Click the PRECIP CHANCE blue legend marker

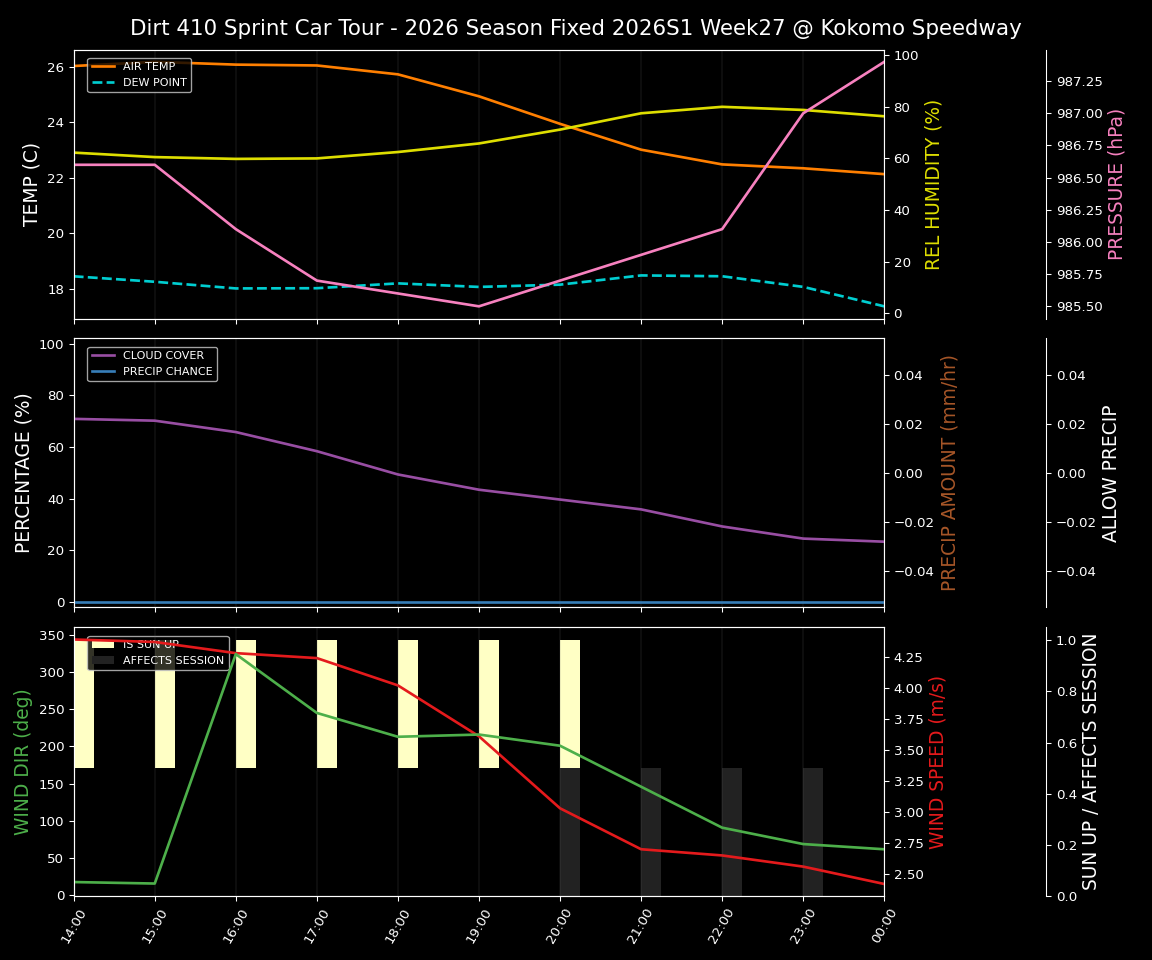[105, 370]
